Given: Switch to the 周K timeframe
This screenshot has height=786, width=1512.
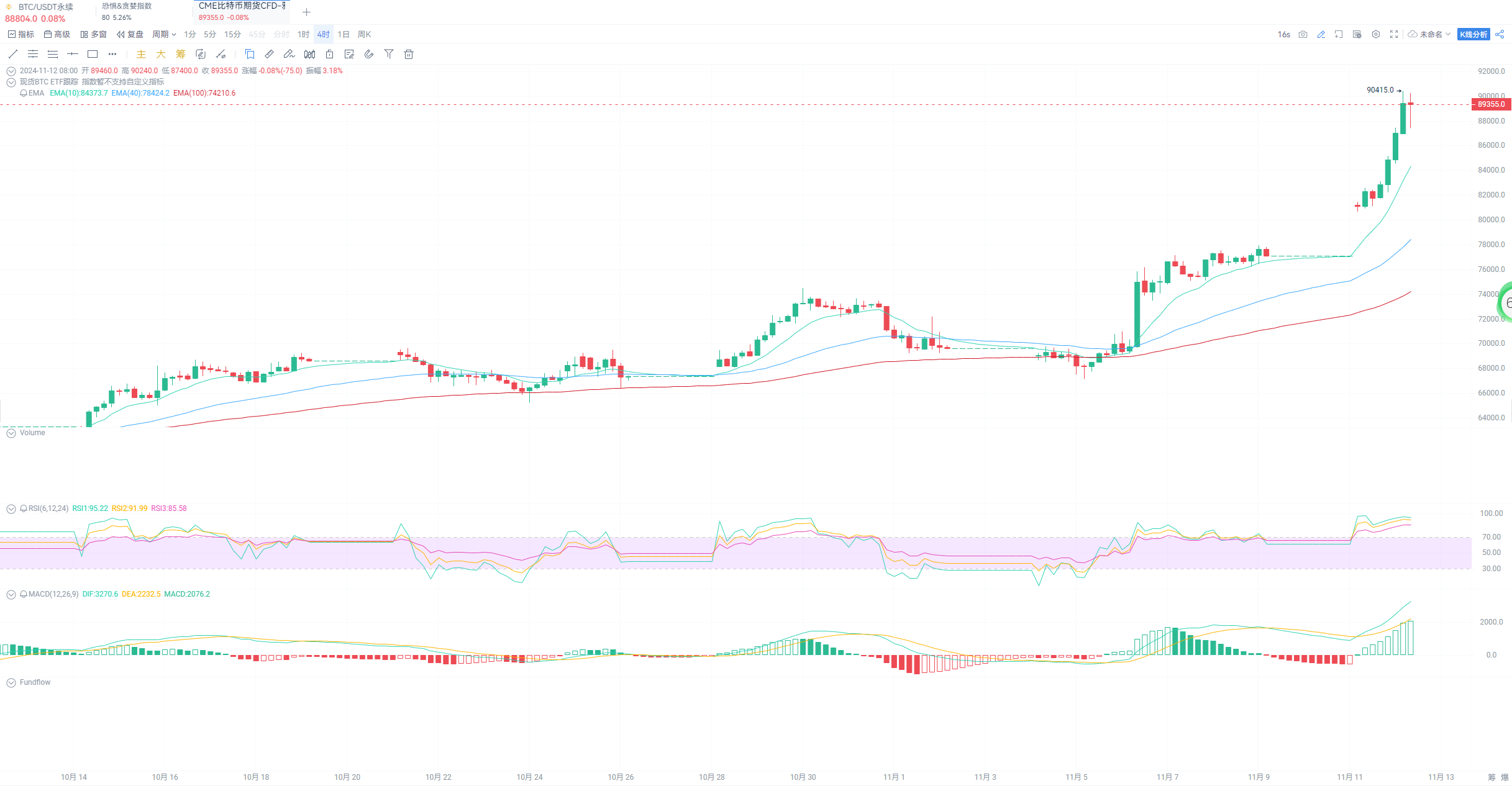Looking at the screenshot, I should 364,34.
